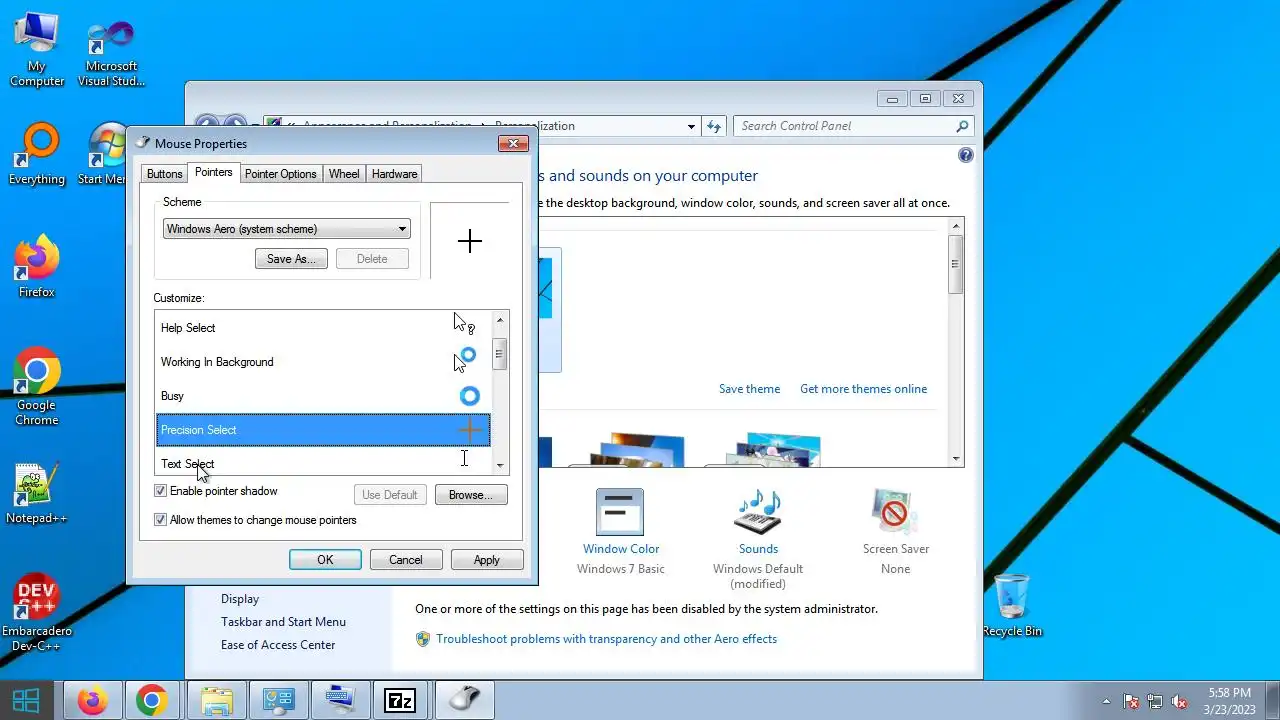Image resolution: width=1280 pixels, height=720 pixels.
Task: Open Troubleshoot transparency problems link
Action: pos(606,639)
